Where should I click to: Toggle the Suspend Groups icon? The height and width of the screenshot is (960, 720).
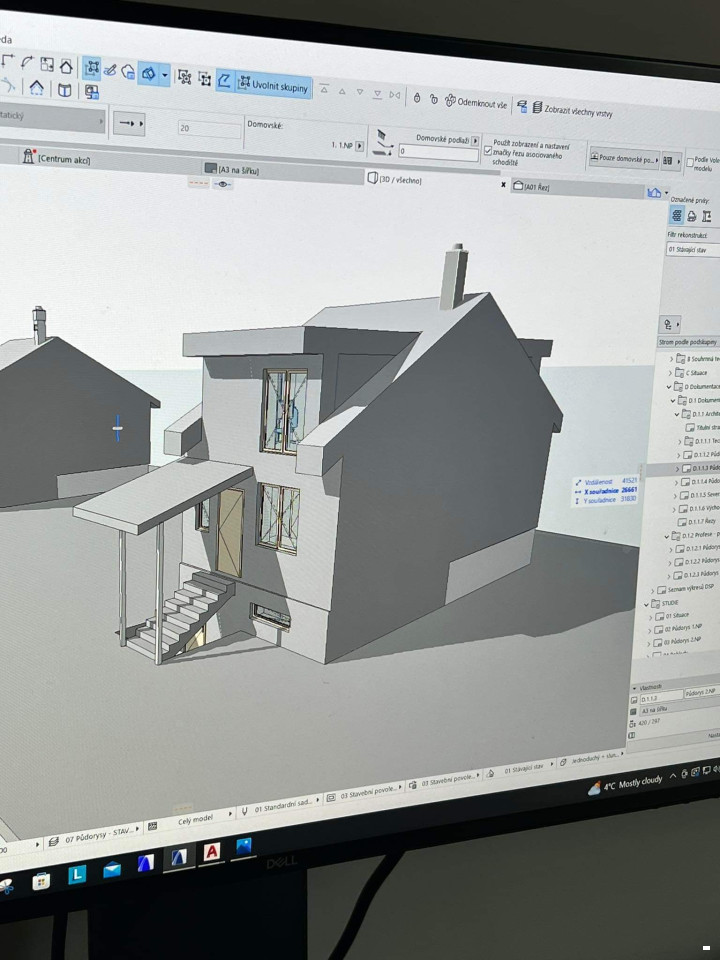[91, 68]
